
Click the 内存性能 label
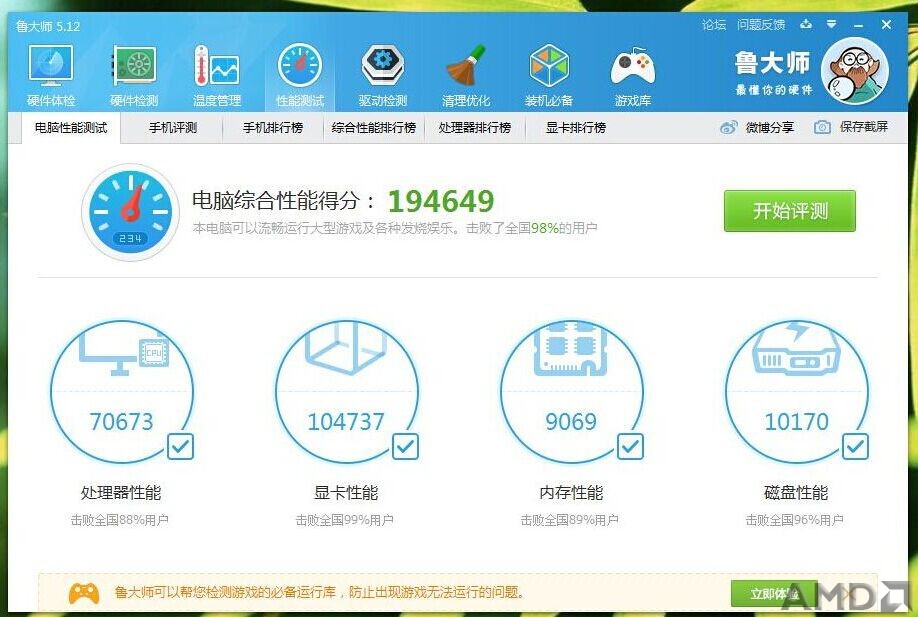571,493
